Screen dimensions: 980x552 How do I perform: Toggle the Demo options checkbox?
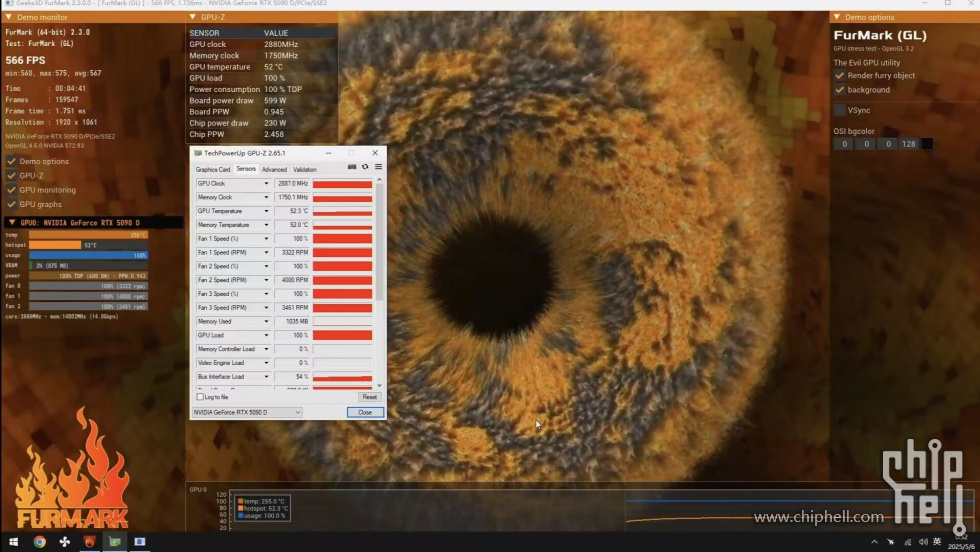pyautogui.click(x=11, y=161)
